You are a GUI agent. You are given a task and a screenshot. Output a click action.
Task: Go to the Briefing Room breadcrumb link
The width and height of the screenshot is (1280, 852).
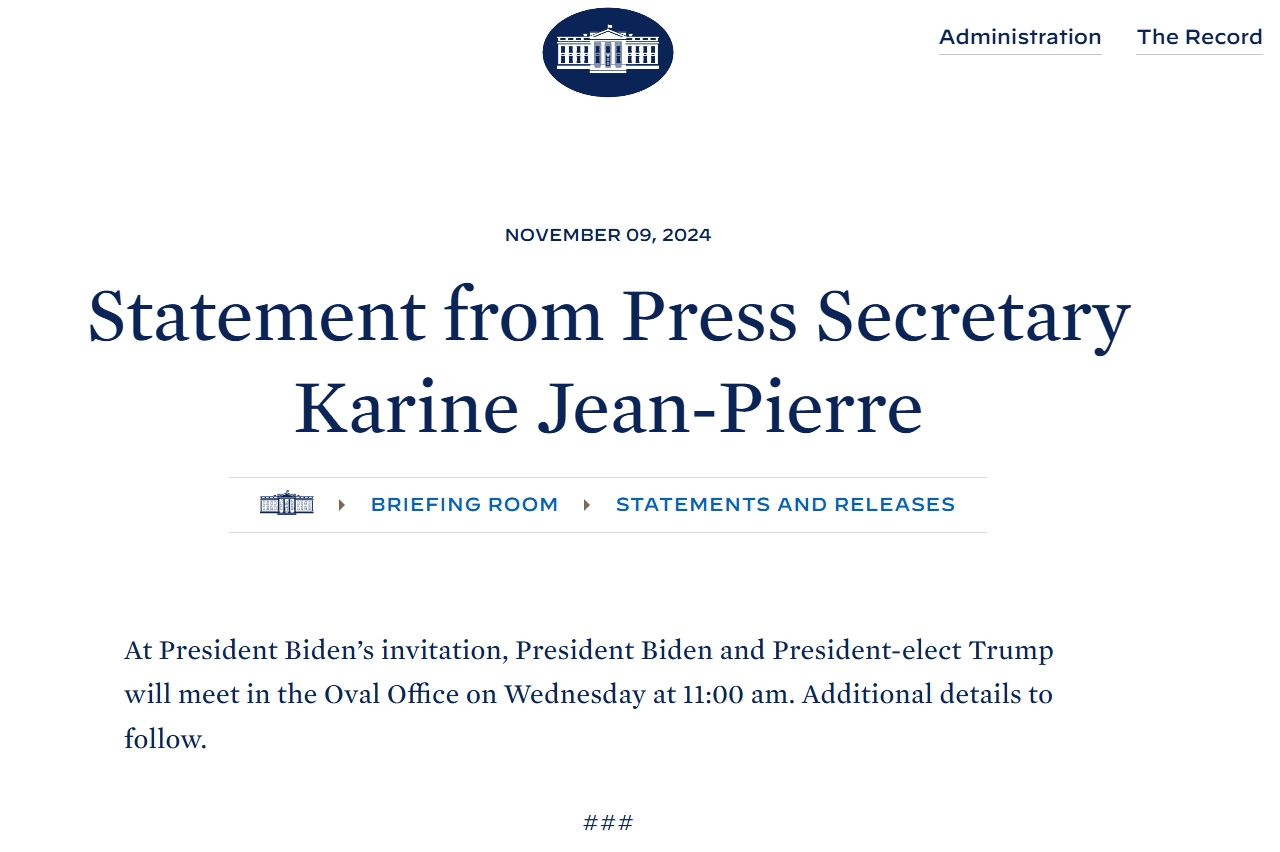tap(464, 505)
